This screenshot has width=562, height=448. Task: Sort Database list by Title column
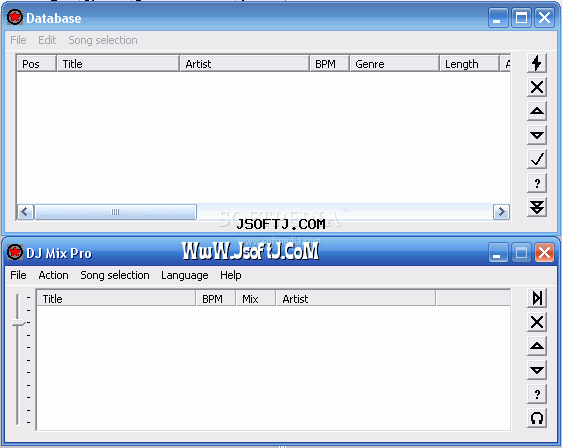(118, 64)
